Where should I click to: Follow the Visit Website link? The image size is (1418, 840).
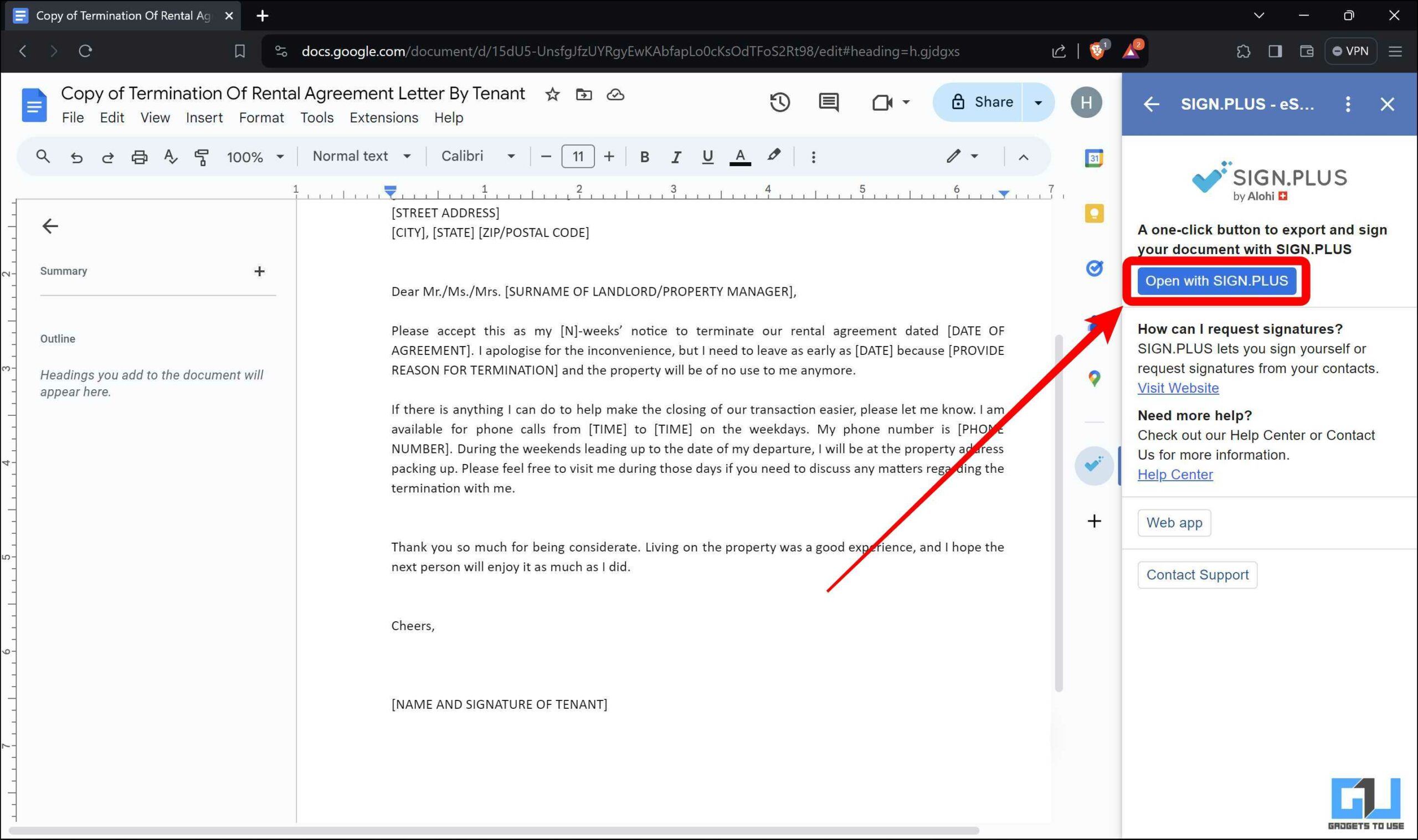1178,388
